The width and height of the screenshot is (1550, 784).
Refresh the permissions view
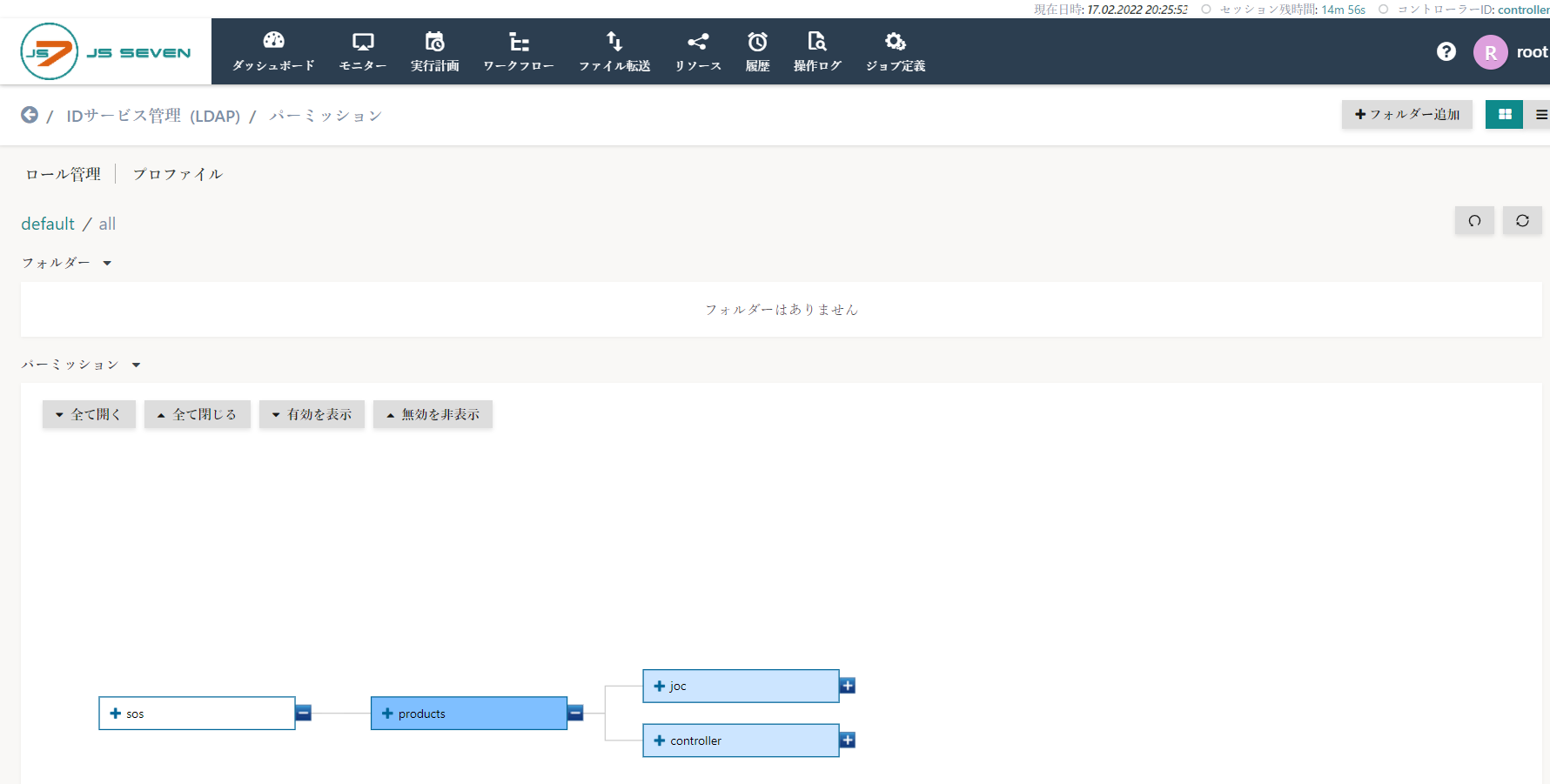coord(1521,220)
